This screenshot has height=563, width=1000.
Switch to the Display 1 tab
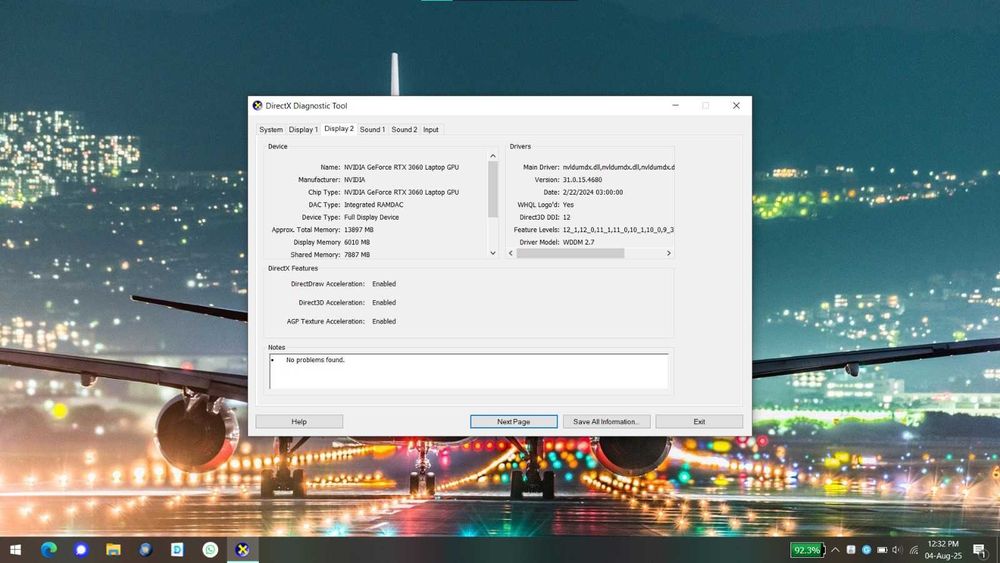pyautogui.click(x=303, y=129)
